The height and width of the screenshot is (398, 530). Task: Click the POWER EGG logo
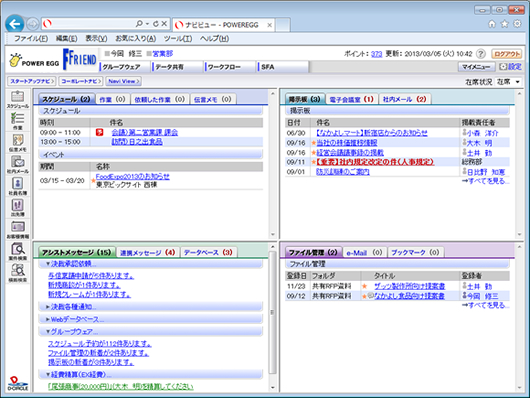34,60
